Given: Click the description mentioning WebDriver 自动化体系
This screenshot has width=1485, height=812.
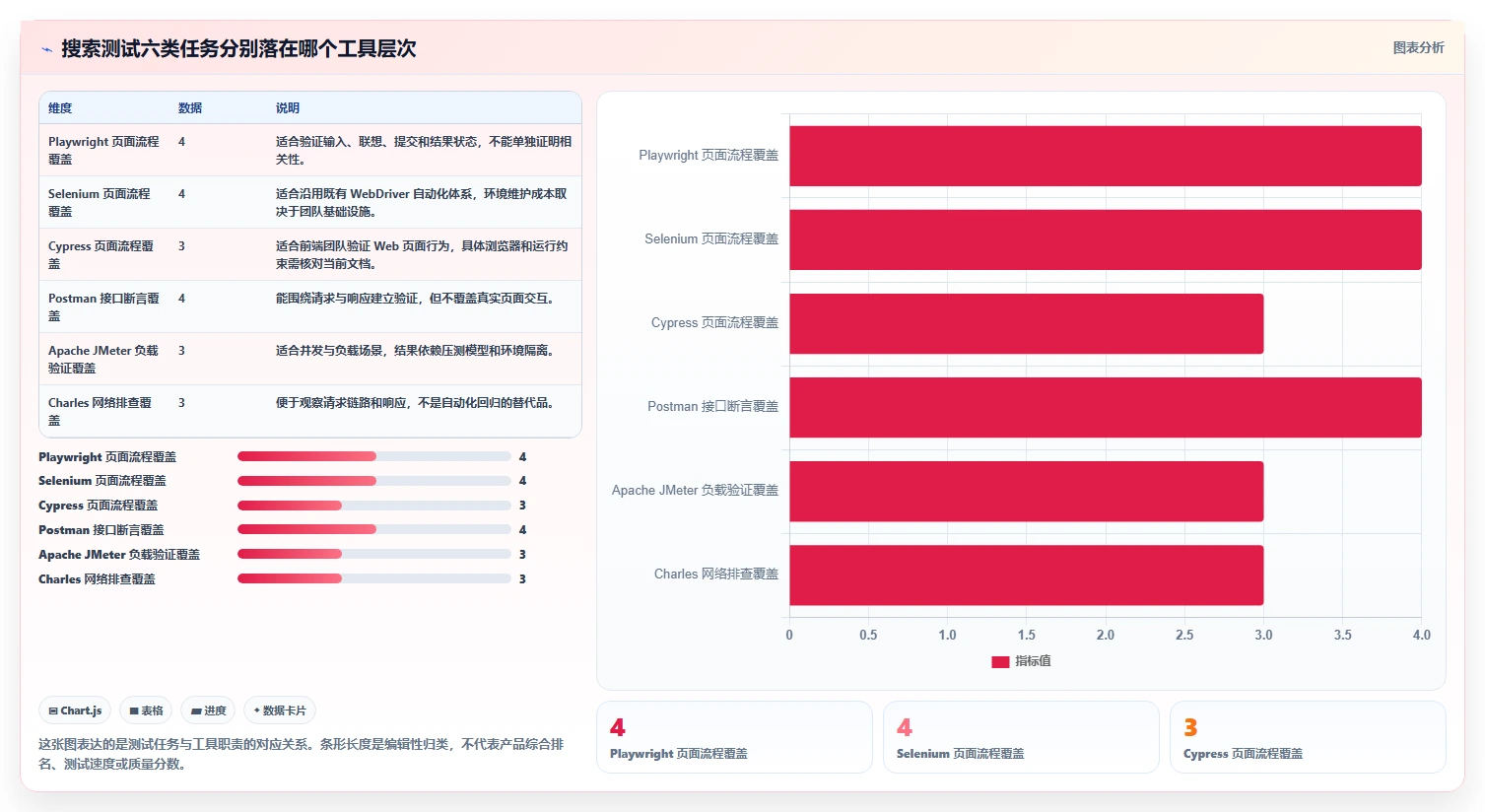Looking at the screenshot, I should (x=422, y=202).
